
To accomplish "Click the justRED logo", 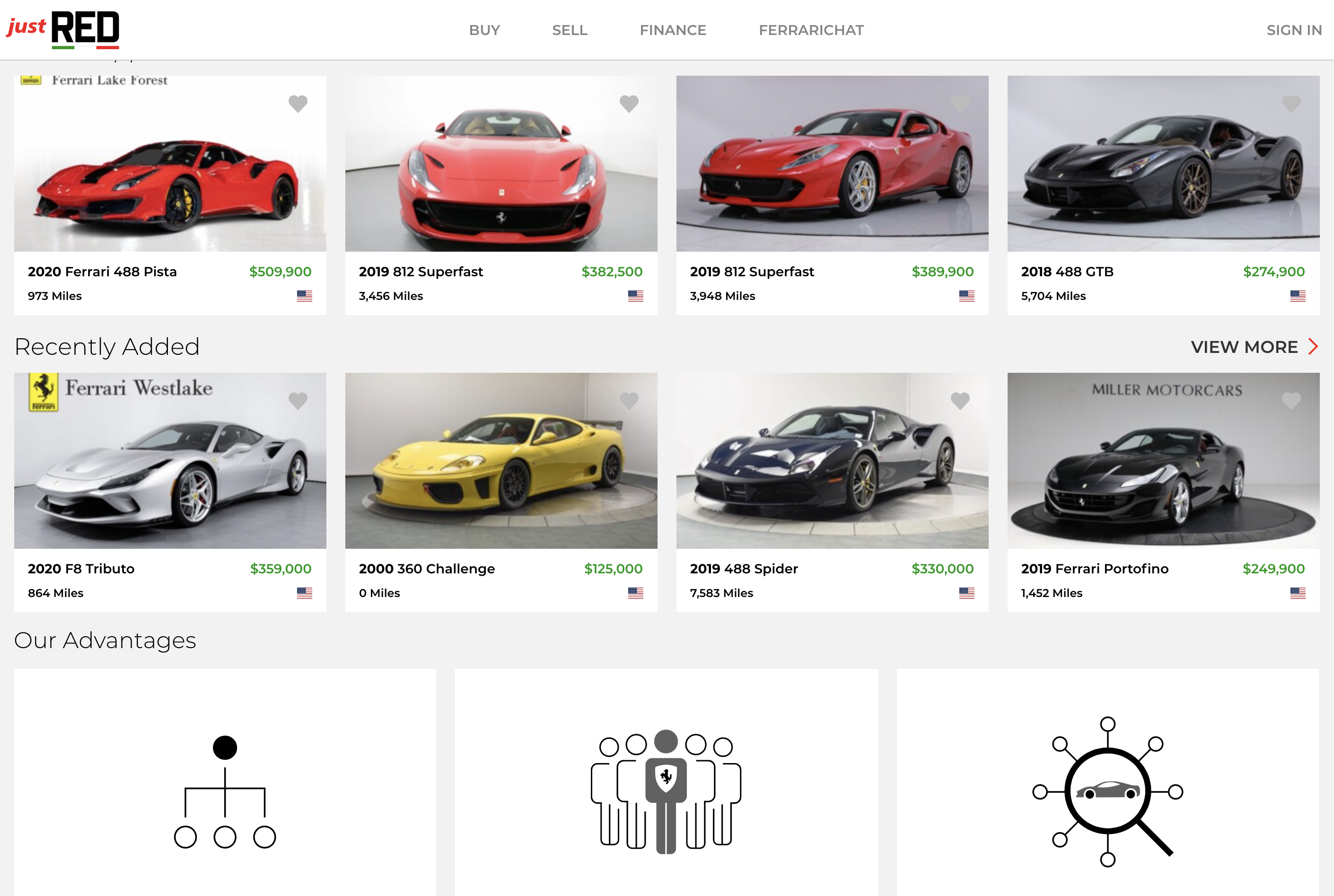I will click(63, 30).
